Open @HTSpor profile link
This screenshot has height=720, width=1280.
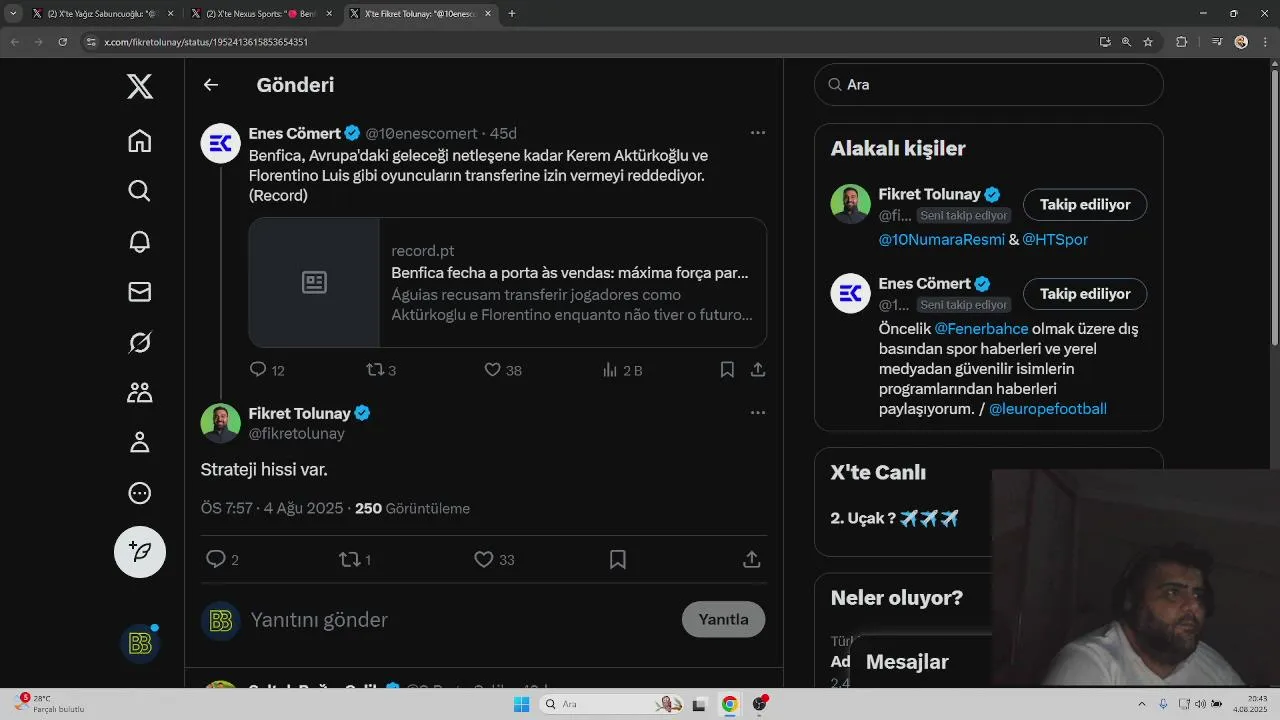[x=1055, y=240]
